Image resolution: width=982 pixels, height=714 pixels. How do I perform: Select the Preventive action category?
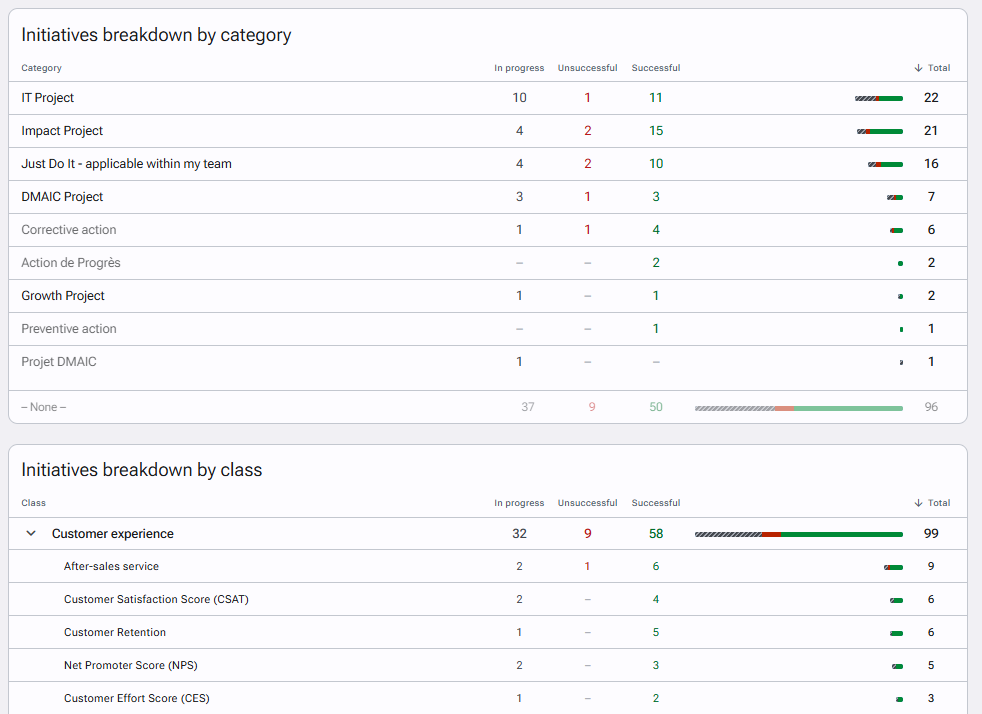[69, 329]
